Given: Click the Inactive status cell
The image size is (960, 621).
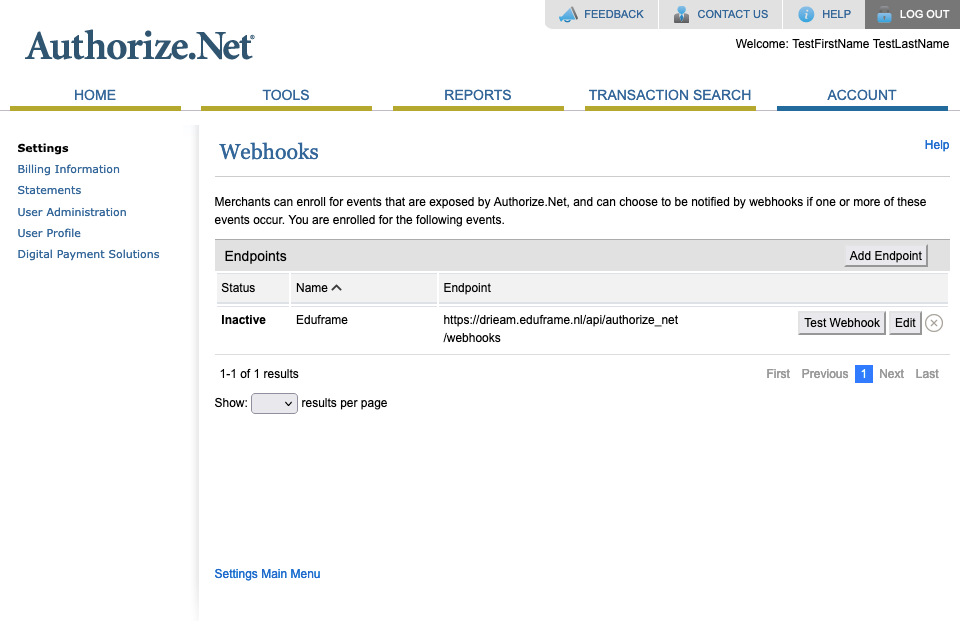Looking at the screenshot, I should coord(243,320).
